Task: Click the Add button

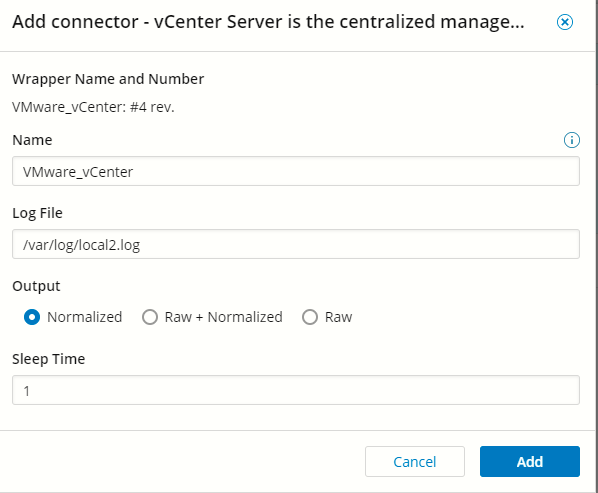Action: coord(530,461)
